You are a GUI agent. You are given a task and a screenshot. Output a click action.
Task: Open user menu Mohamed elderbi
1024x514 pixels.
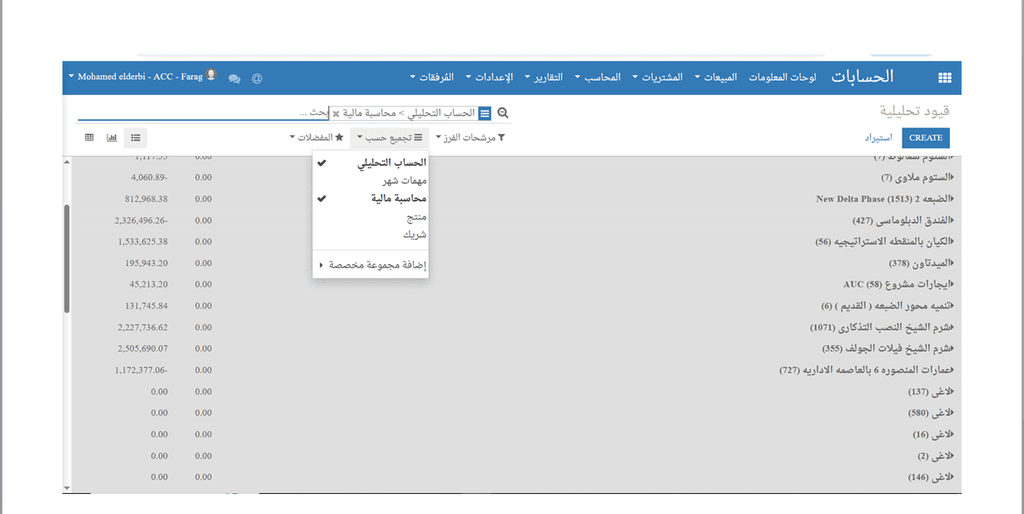(x=142, y=76)
